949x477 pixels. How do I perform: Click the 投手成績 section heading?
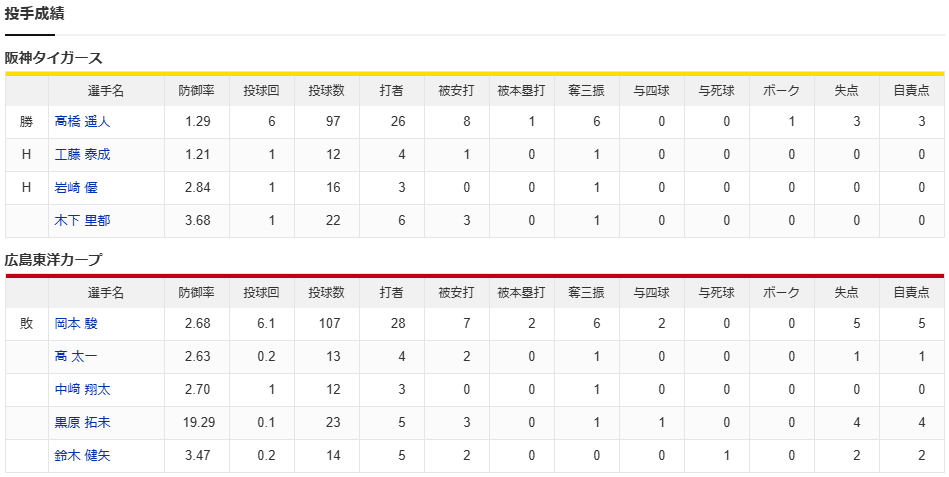click(x=34, y=14)
